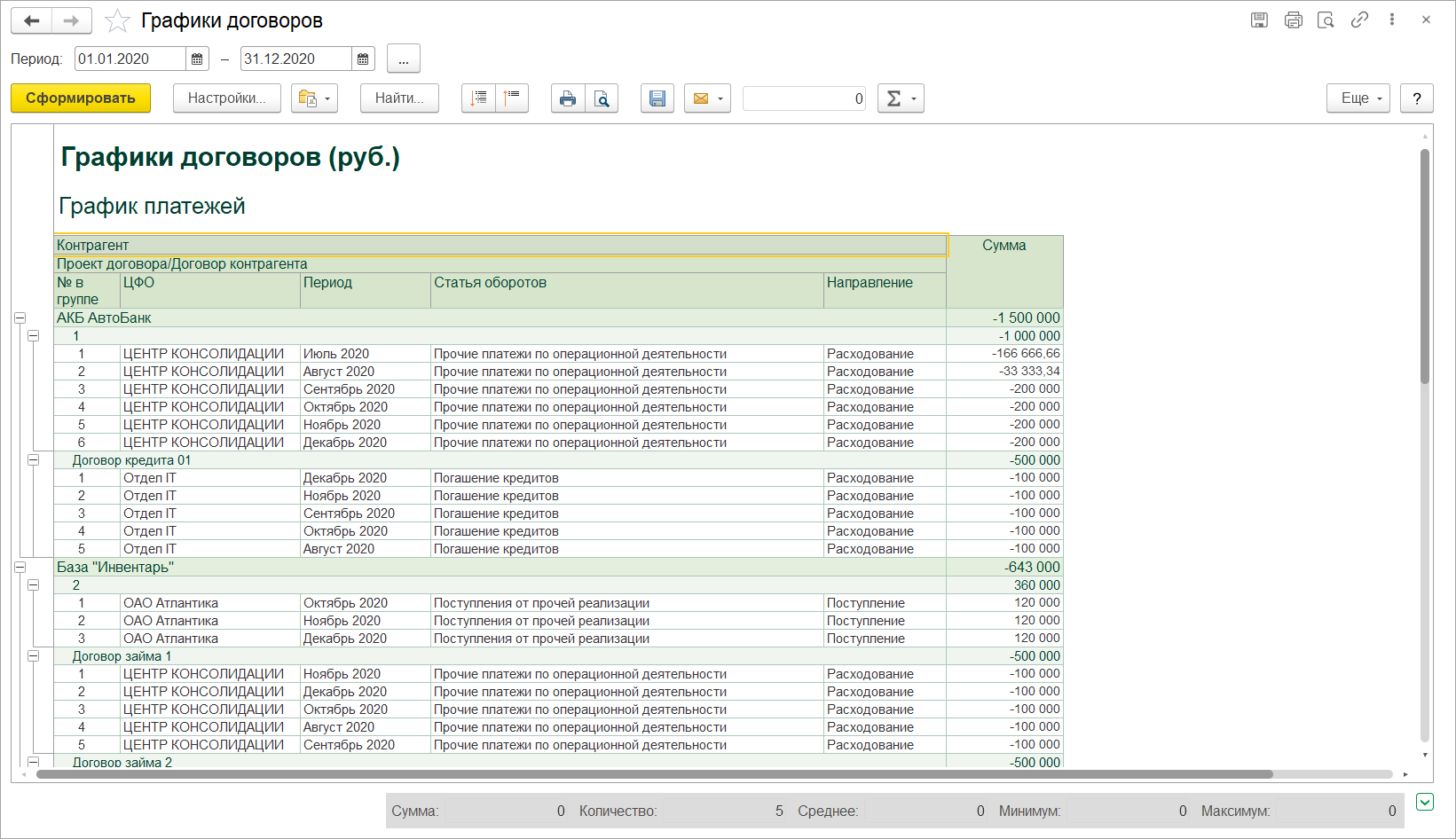Print the report with printer icon
Viewport: 1456px width, 839px height.
click(x=568, y=98)
